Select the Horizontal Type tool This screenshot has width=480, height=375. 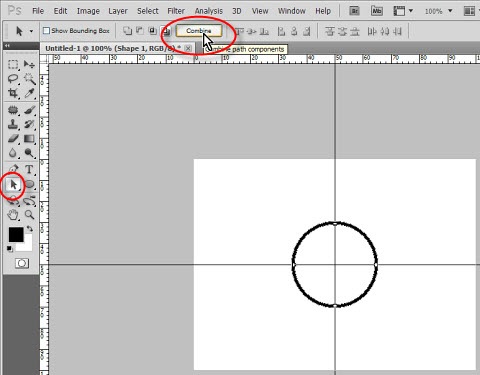coord(29,169)
